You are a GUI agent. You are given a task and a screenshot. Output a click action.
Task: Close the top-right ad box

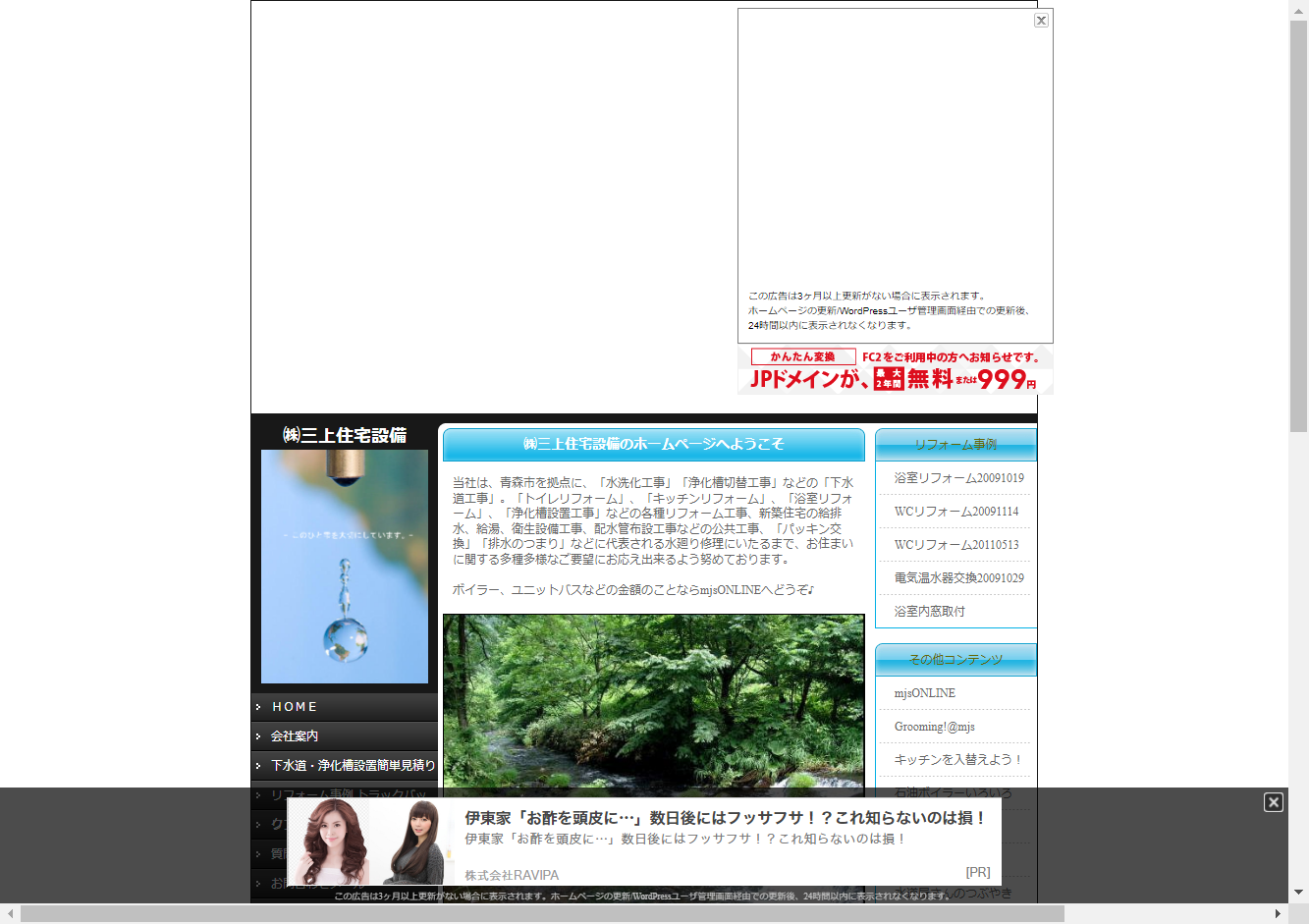1041,21
